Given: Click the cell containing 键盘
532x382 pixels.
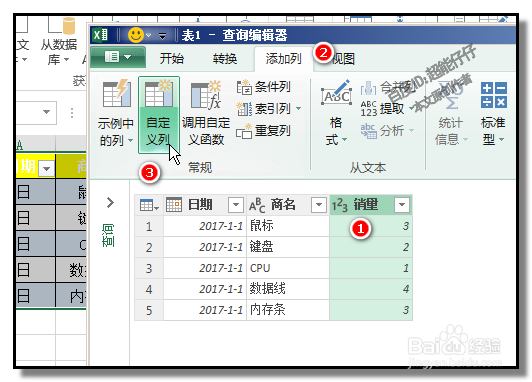Looking at the screenshot, I should pyautogui.click(x=288, y=247).
